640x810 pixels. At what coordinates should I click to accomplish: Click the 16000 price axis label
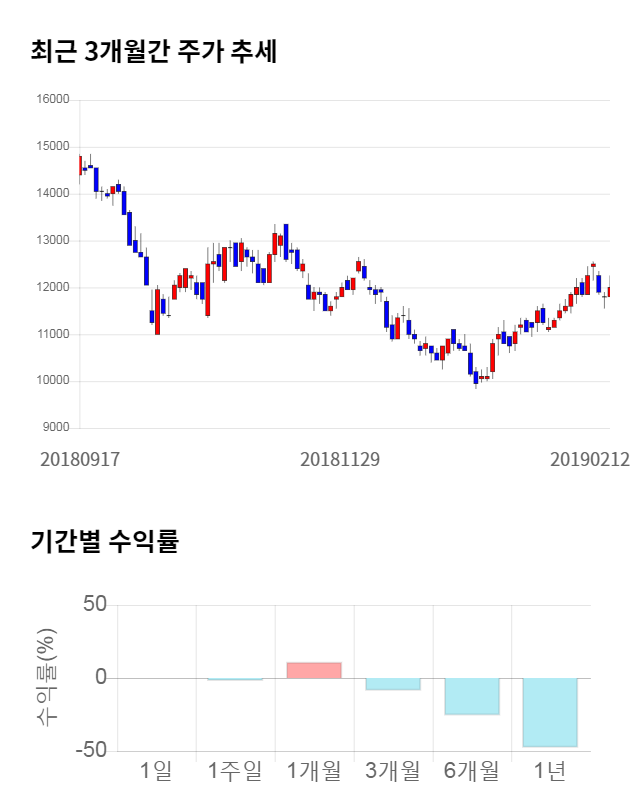52,99
